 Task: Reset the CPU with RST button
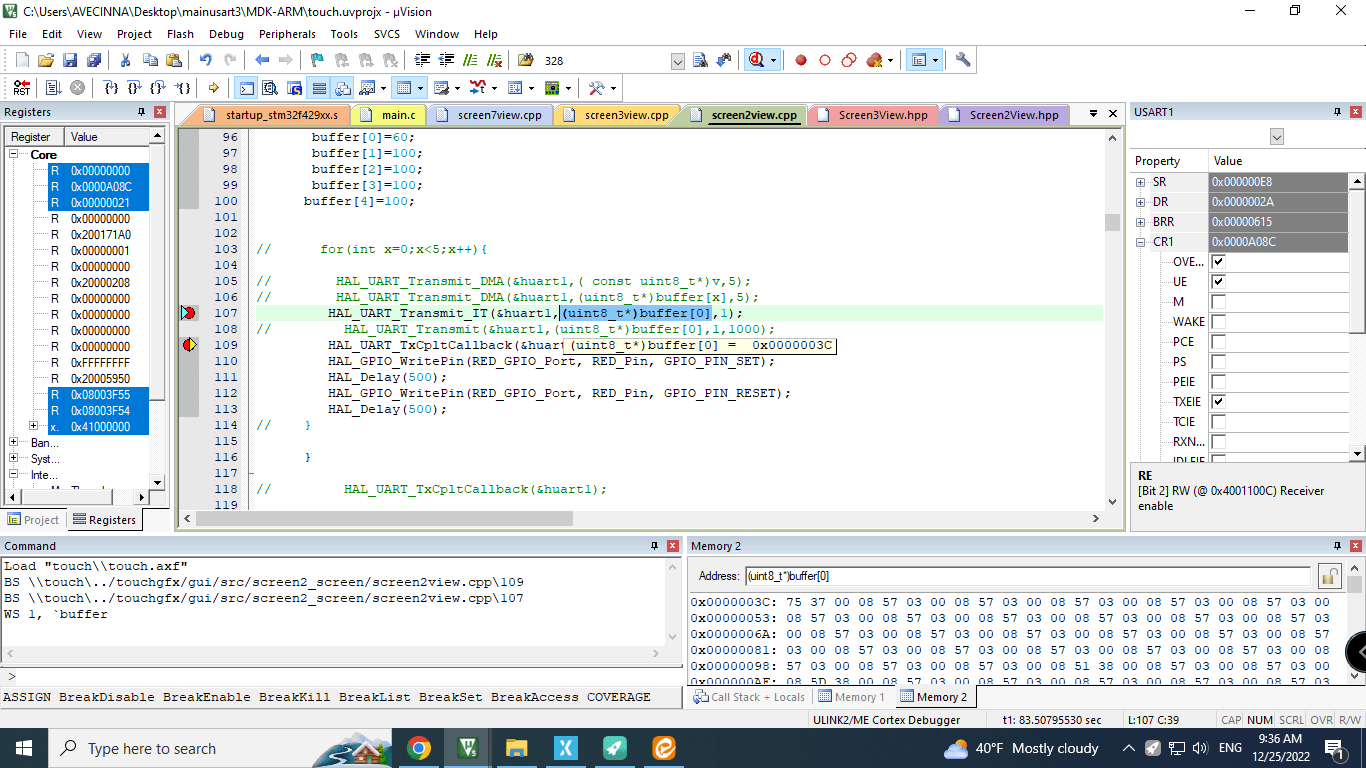22,87
